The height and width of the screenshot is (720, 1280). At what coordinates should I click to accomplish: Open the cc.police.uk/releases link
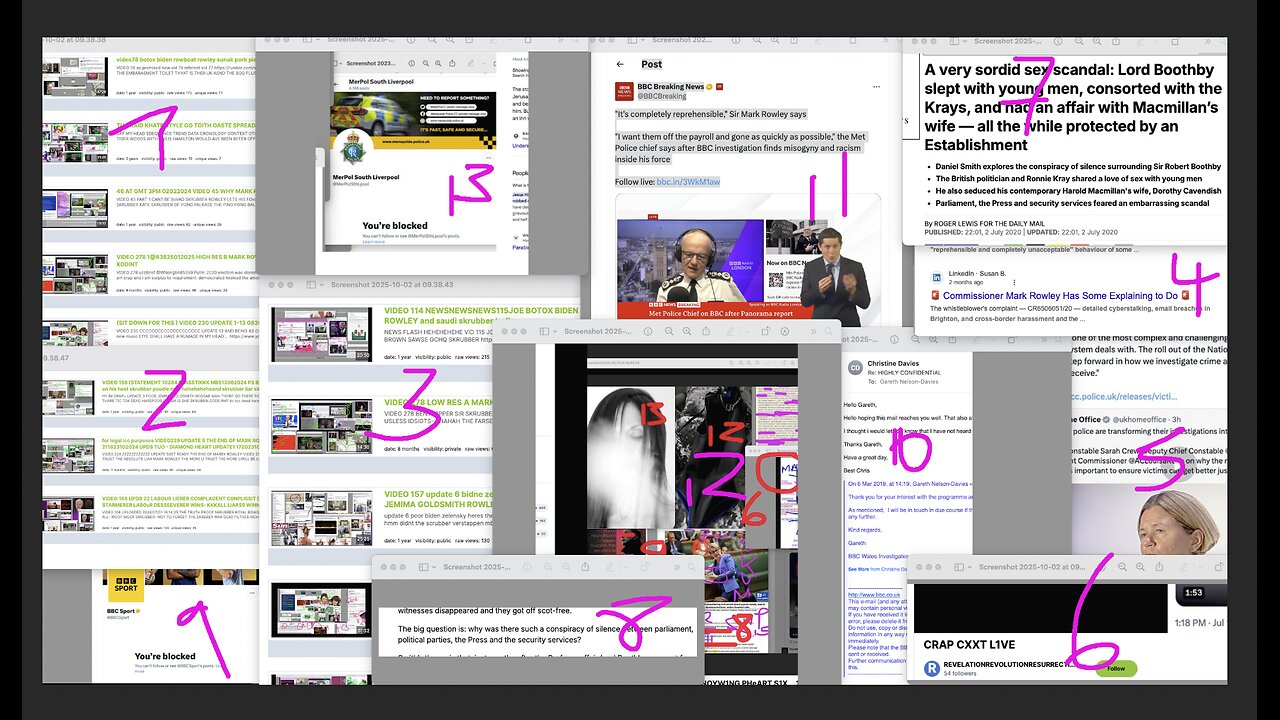click(x=1123, y=397)
